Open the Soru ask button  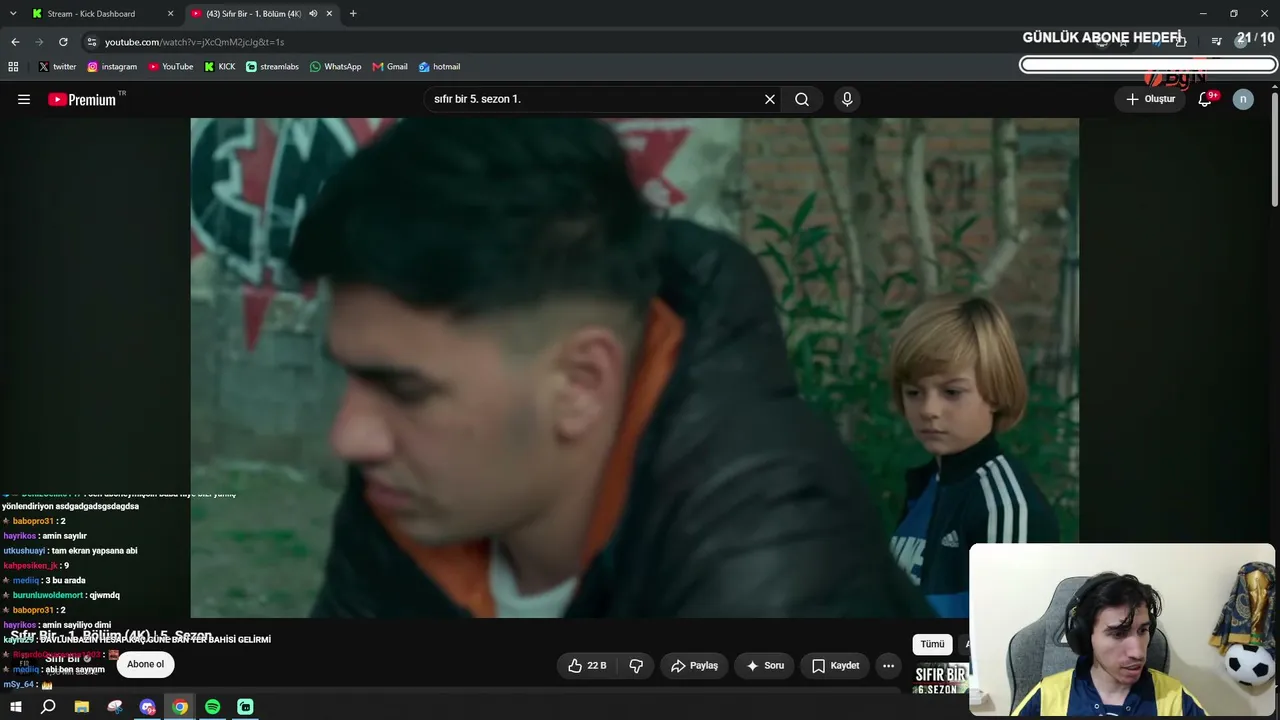(x=765, y=665)
